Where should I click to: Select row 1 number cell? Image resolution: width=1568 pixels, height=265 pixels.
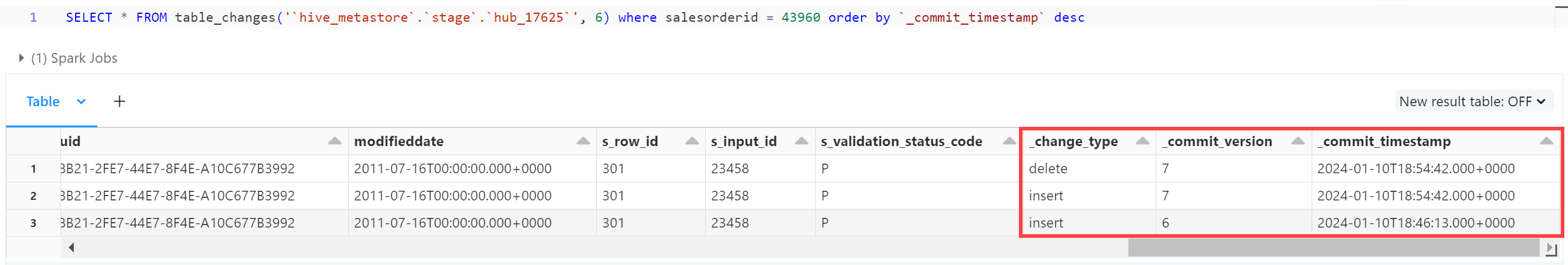point(33,169)
